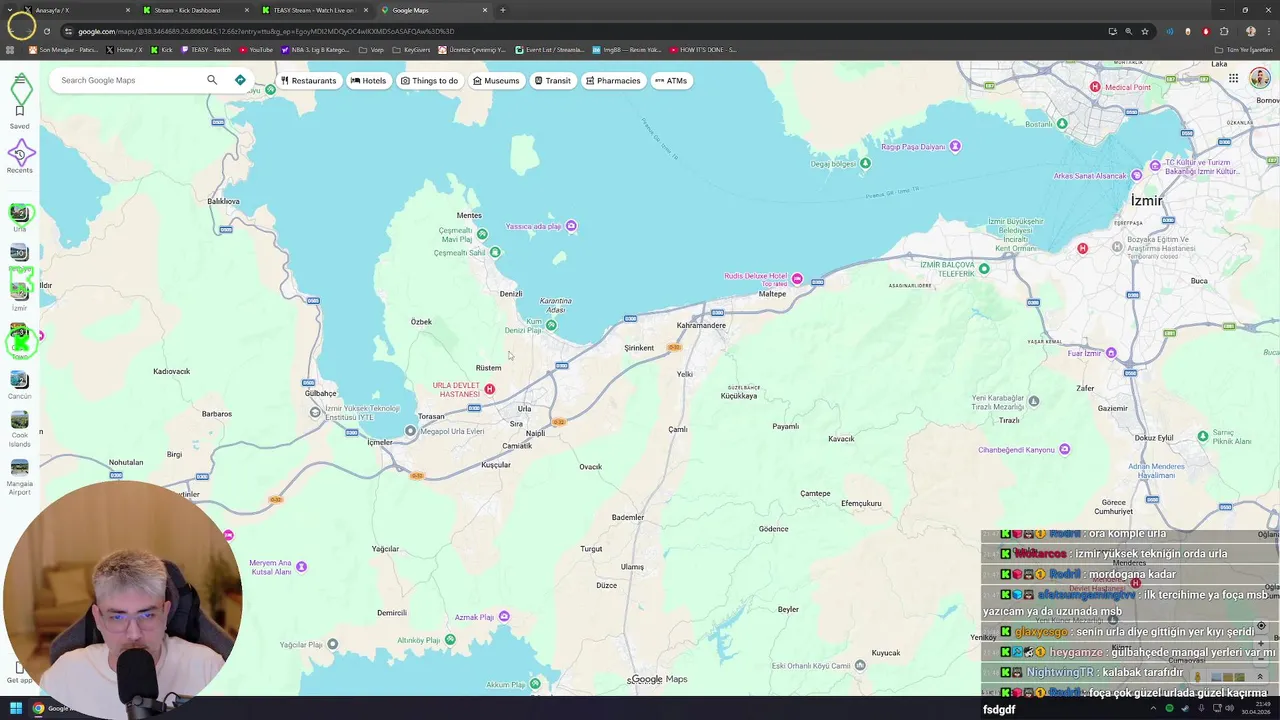Select the Ragıp Paşa Dalyanı marker
The height and width of the screenshot is (720, 1280).
point(955,147)
